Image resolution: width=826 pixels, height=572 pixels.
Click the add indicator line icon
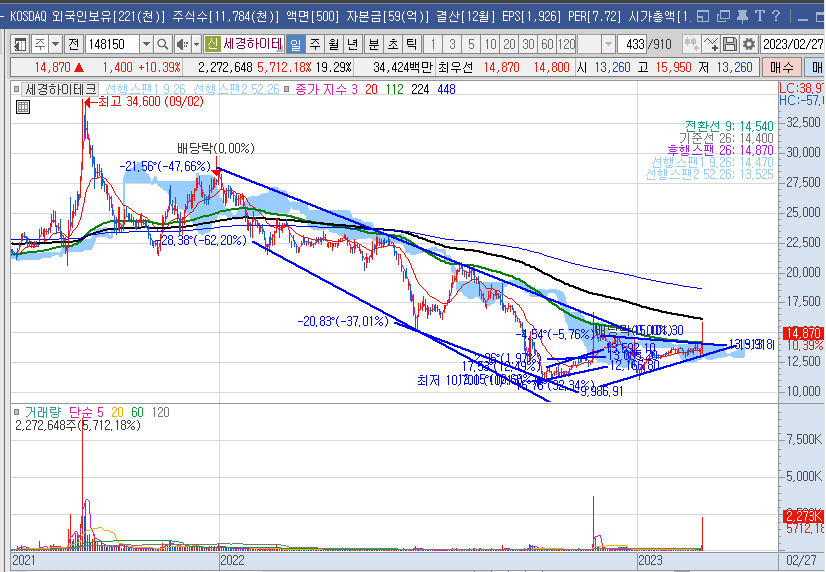tap(711, 44)
